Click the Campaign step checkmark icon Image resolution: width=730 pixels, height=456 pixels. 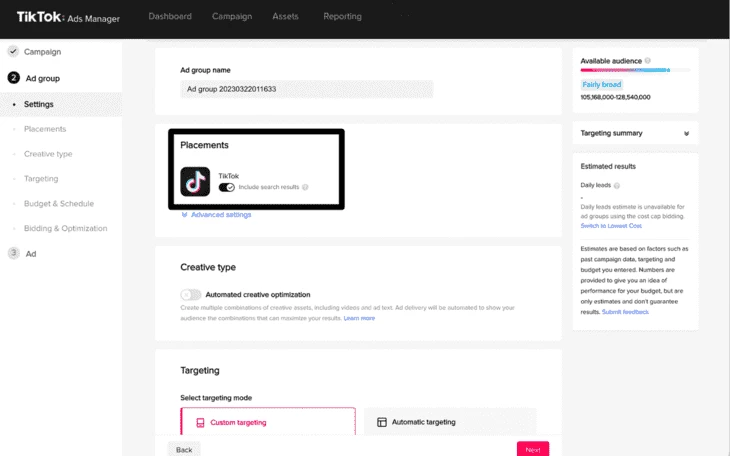tap(13, 51)
